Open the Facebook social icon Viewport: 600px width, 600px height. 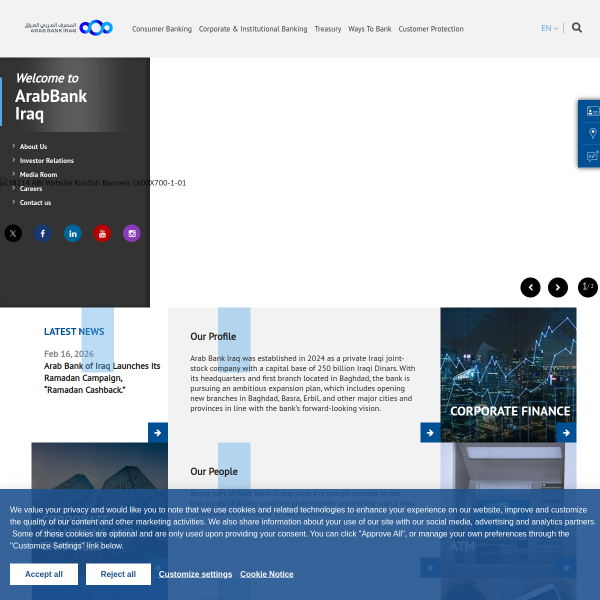[x=43, y=233]
